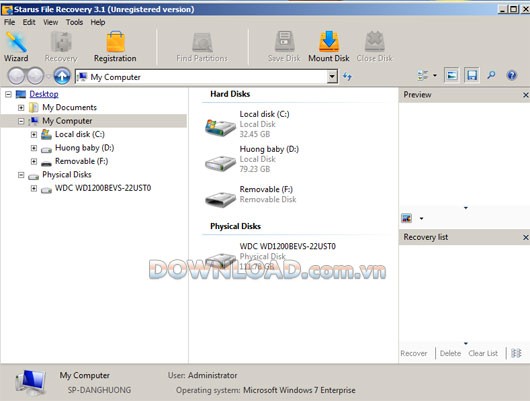Select the Removable (F:) drive icon
This screenshot has height=401, width=530.
[220, 198]
